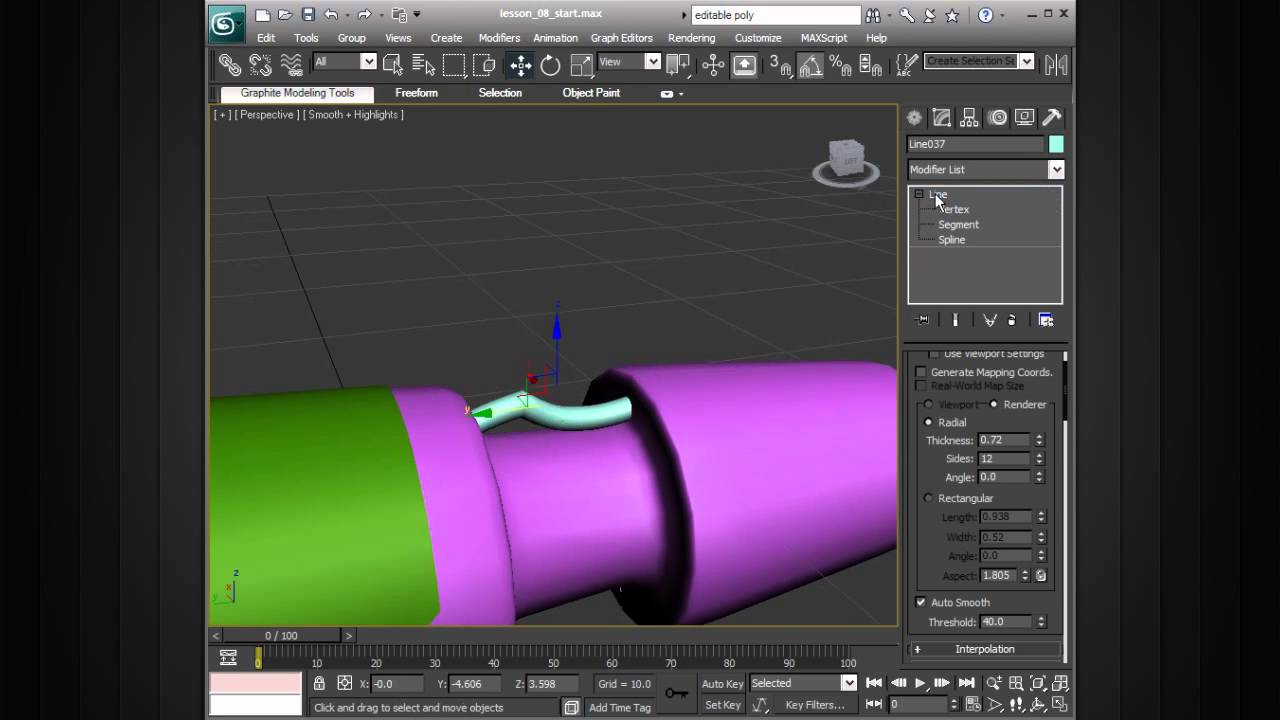Choose the Rectangular radio option

tap(928, 498)
